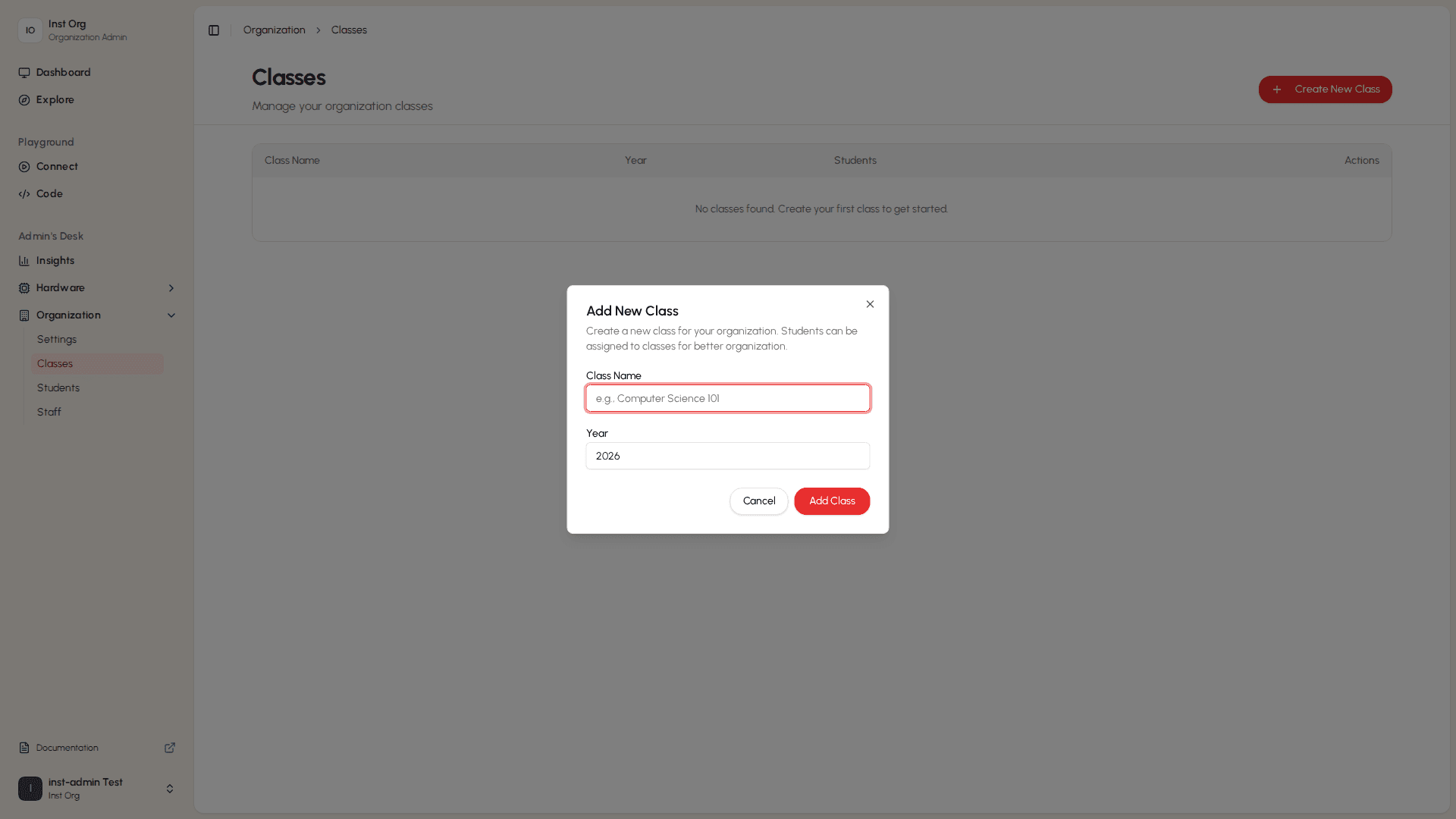Click the Hardware chip icon
The image size is (1456, 819).
coord(24,288)
